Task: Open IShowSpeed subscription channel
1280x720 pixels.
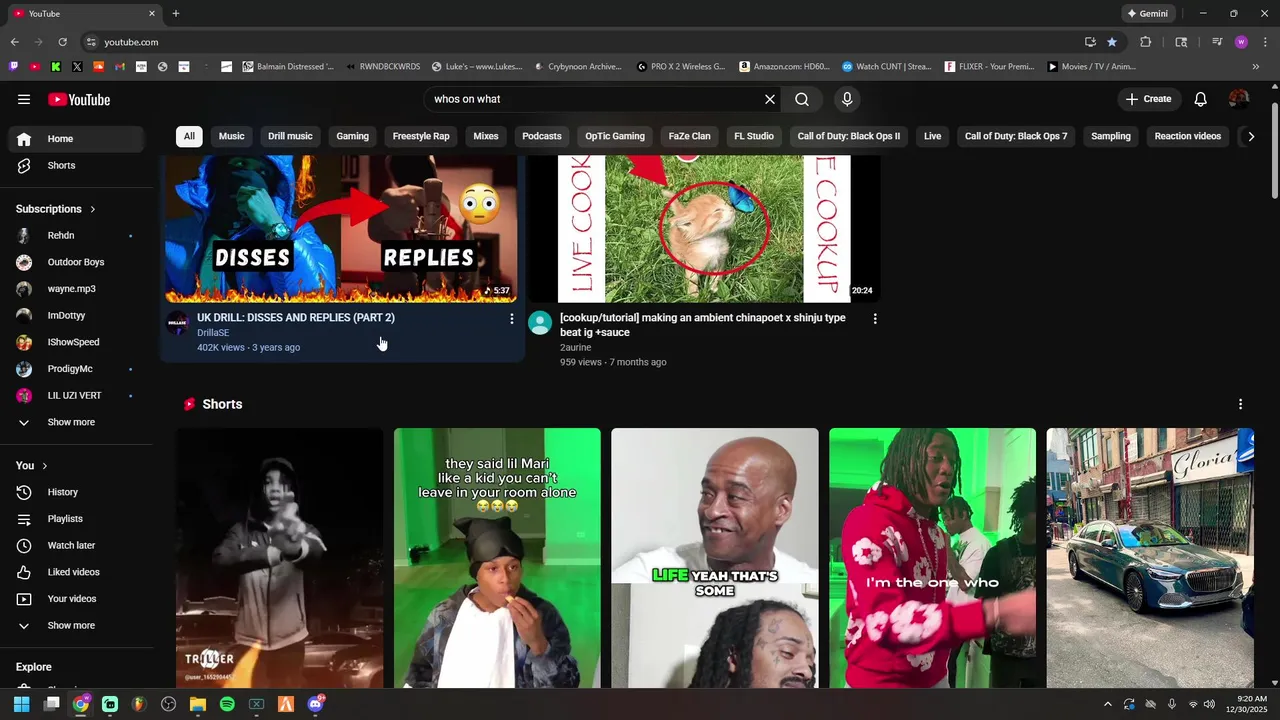Action: [76, 342]
